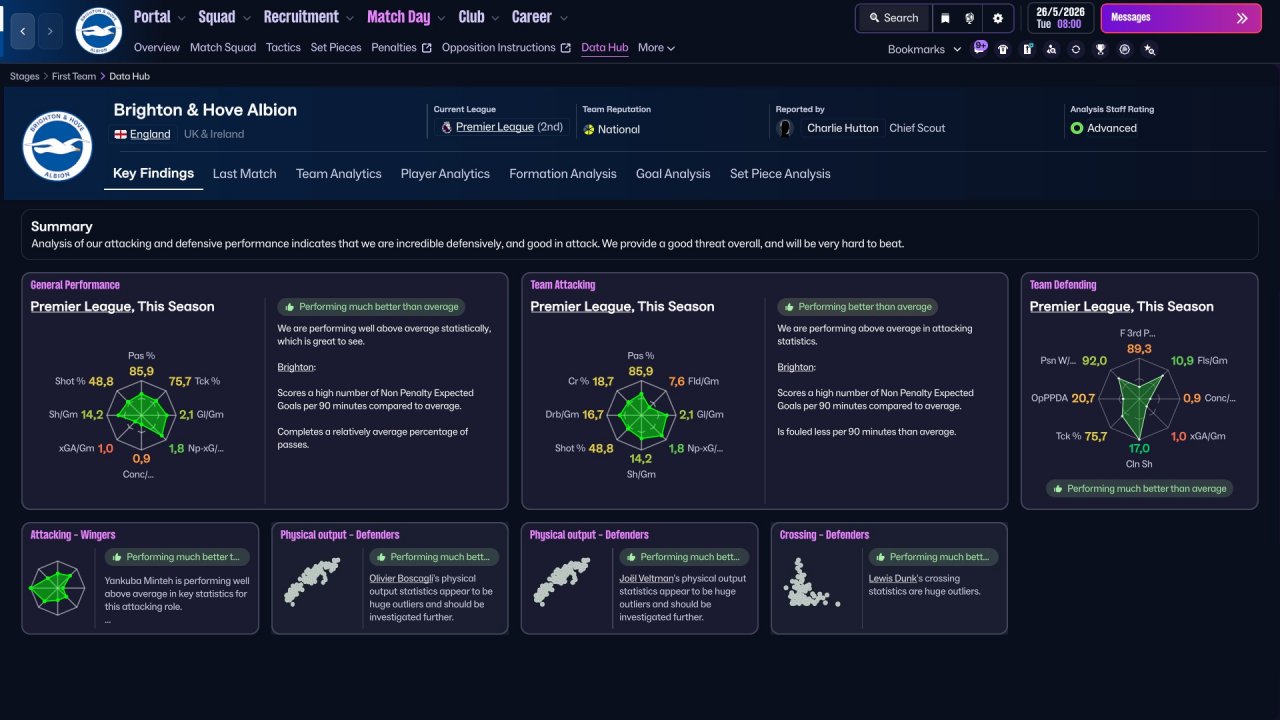The height and width of the screenshot is (720, 1280).
Task: Follow the England nation link
Action: click(150, 134)
